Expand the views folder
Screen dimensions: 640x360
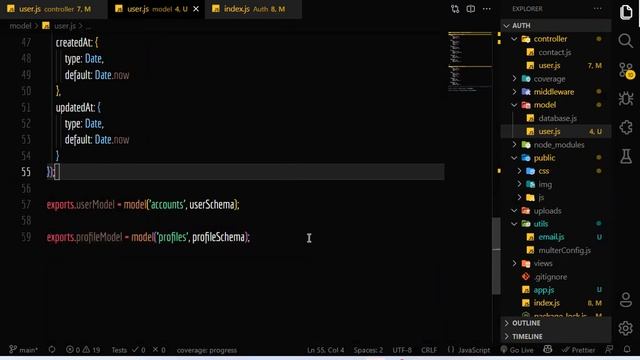coord(514,263)
